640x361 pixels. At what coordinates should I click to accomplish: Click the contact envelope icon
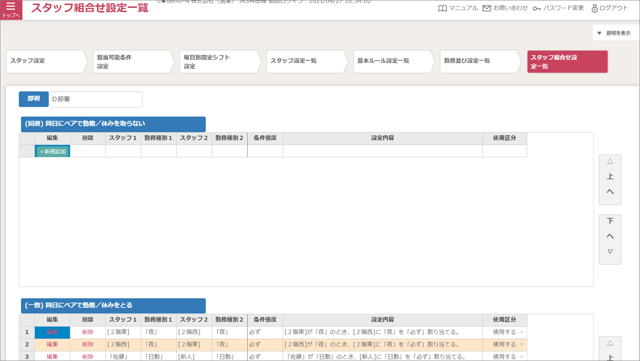(x=487, y=8)
